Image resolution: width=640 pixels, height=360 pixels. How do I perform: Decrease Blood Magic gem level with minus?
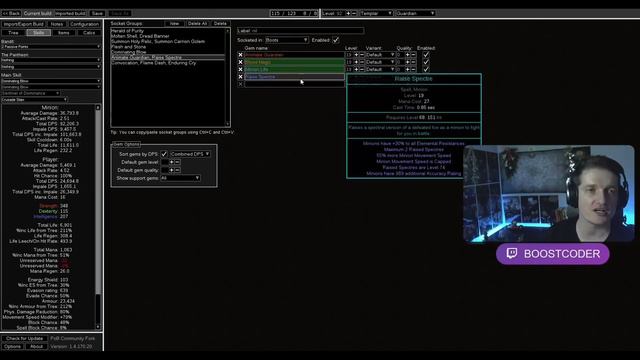coord(362,62)
